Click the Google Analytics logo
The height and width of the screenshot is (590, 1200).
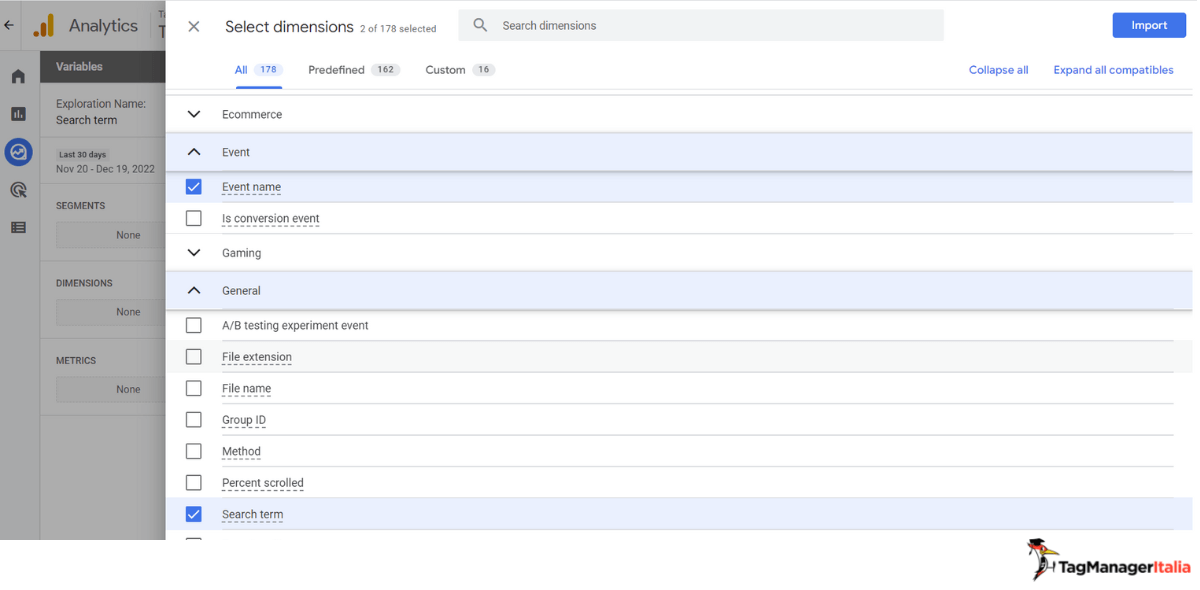click(x=44, y=26)
